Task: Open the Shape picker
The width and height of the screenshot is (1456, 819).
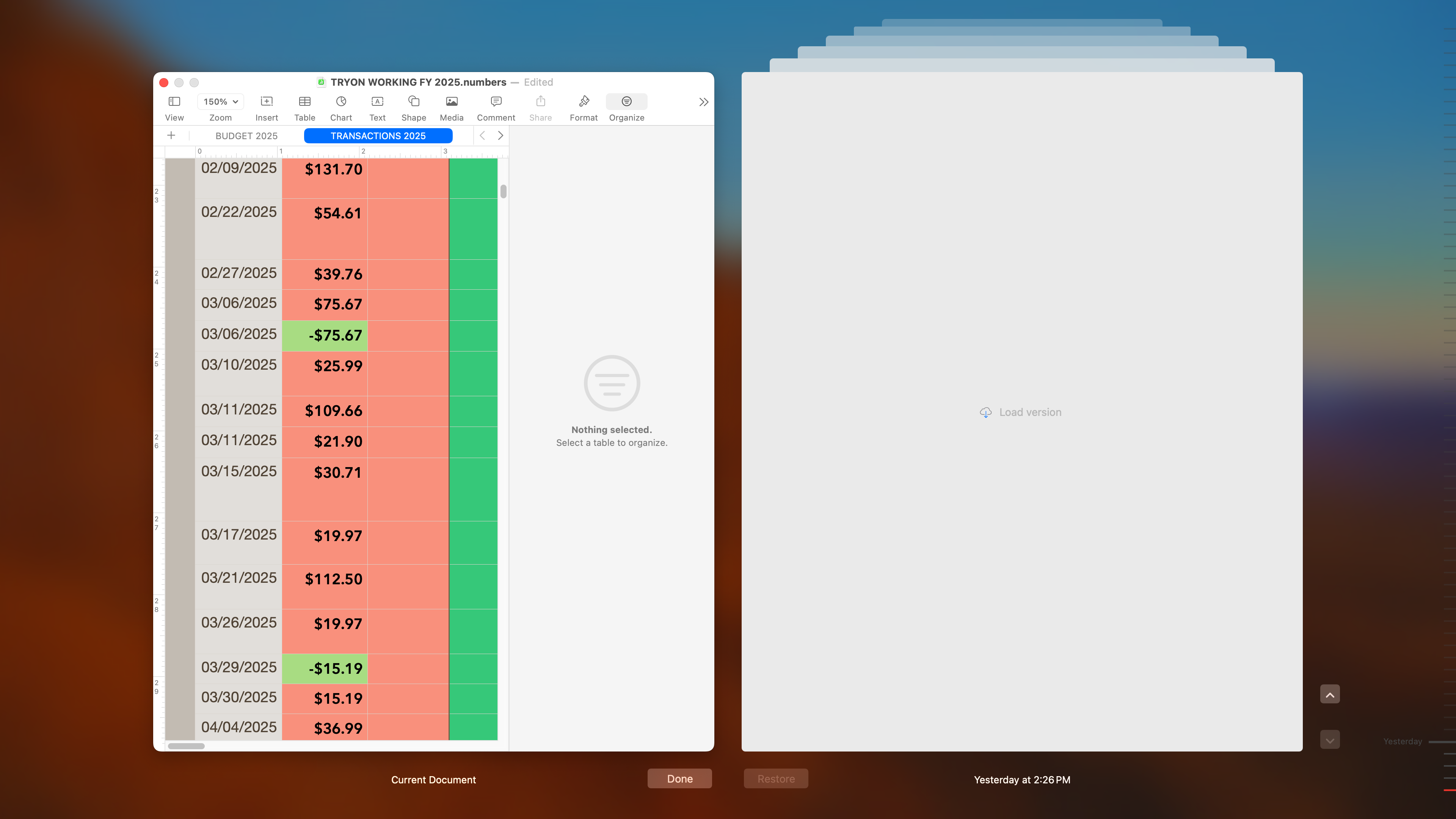Action: 413,102
